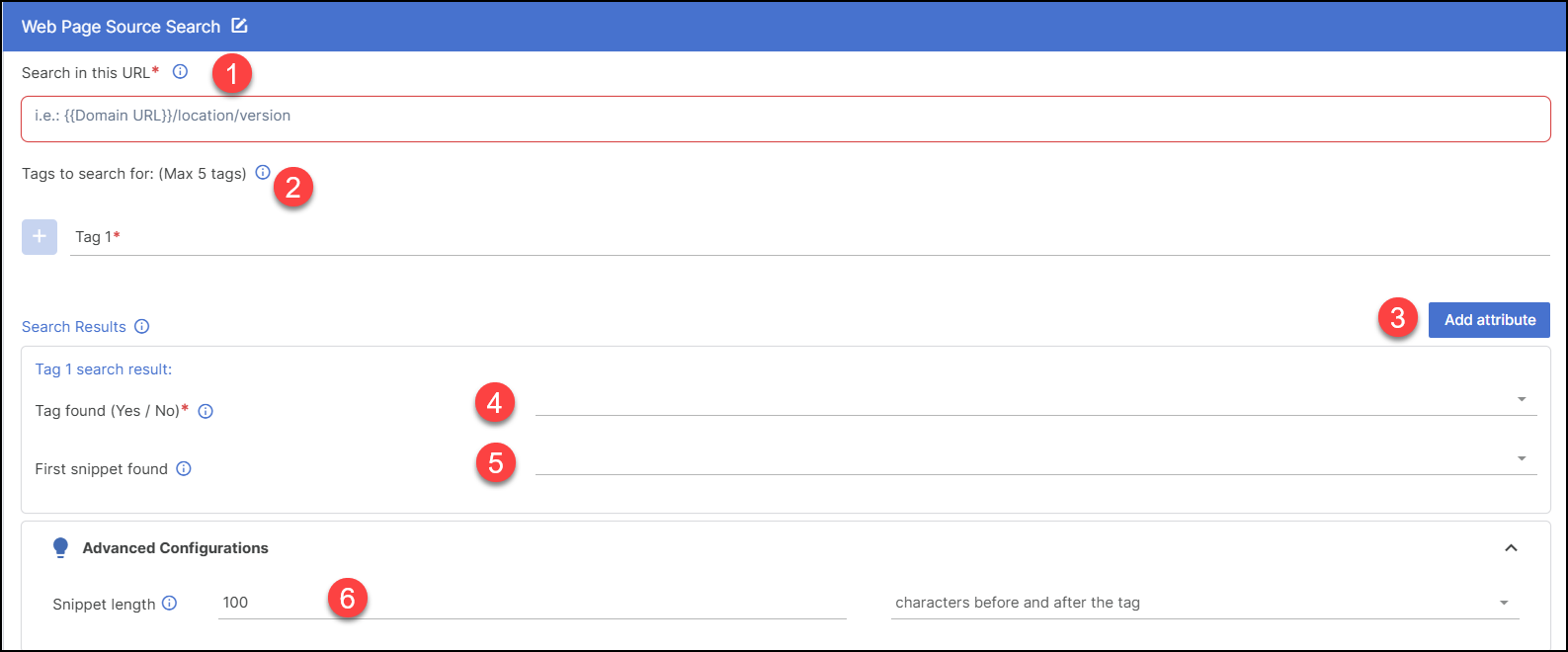Image resolution: width=1568 pixels, height=652 pixels.
Task: View info for Tag found (Yes / No)
Action: [x=206, y=410]
